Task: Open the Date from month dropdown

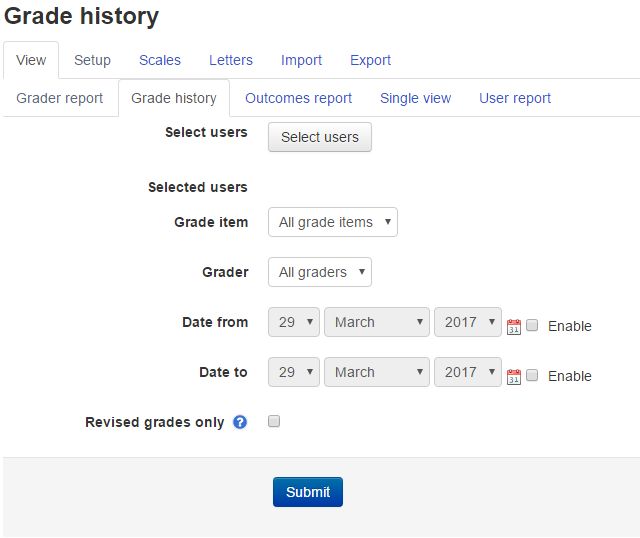Action: click(377, 322)
